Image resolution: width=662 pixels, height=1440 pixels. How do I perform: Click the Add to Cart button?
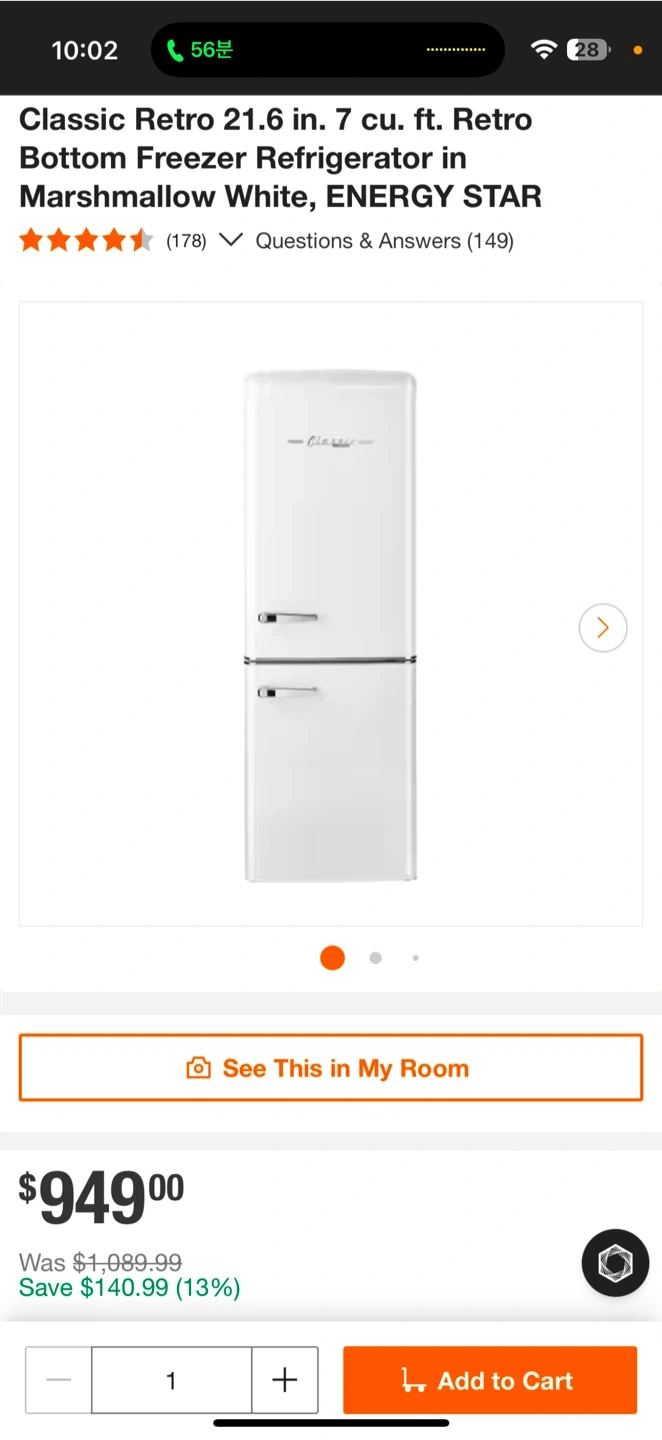coord(490,1381)
